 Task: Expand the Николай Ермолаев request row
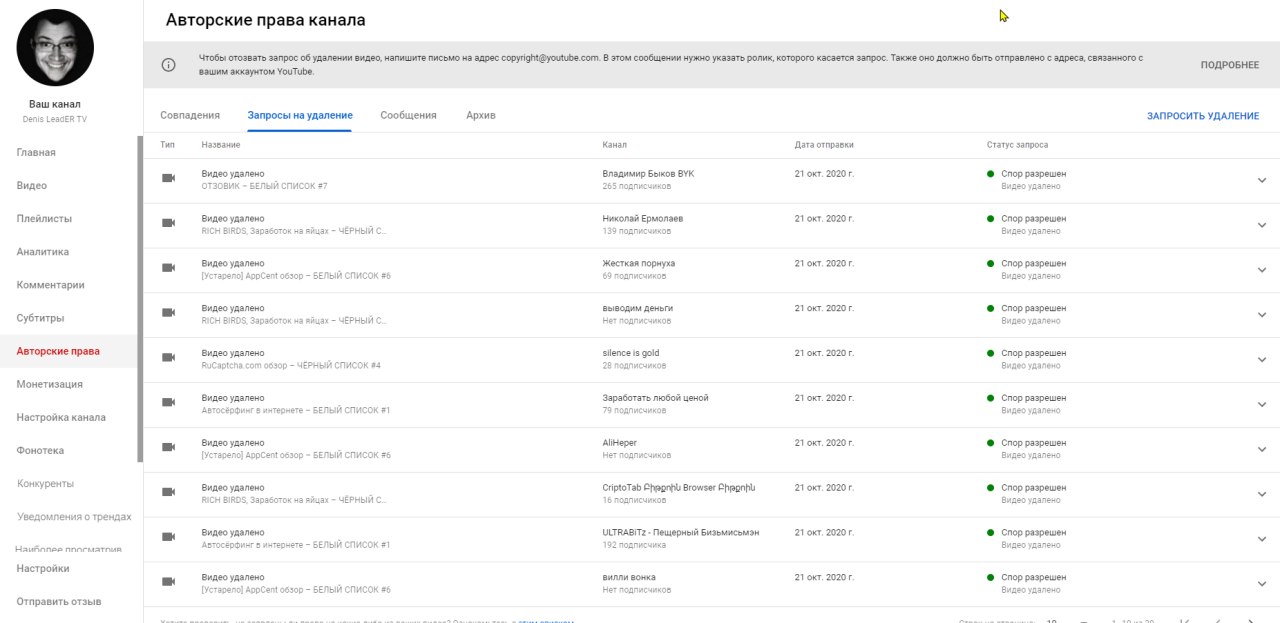point(1262,225)
